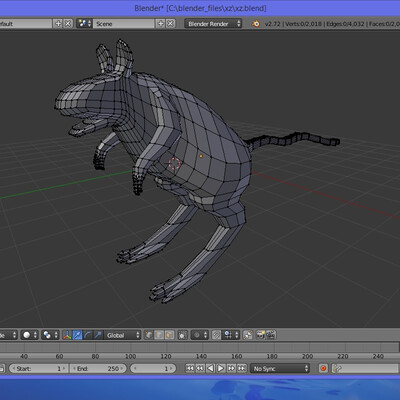Toggle the red auto keying record button
This screenshot has width=400, height=400.
[323, 368]
